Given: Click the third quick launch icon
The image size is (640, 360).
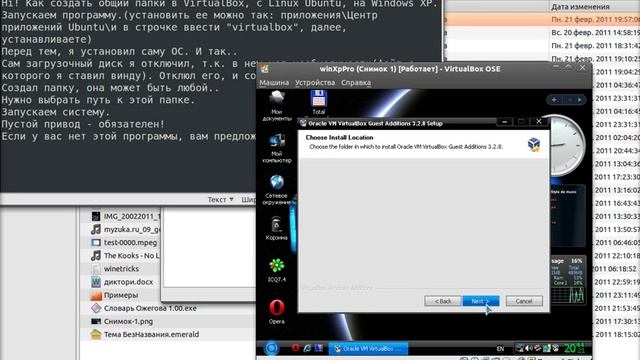Looking at the screenshot, I should pyautogui.click(x=319, y=348).
